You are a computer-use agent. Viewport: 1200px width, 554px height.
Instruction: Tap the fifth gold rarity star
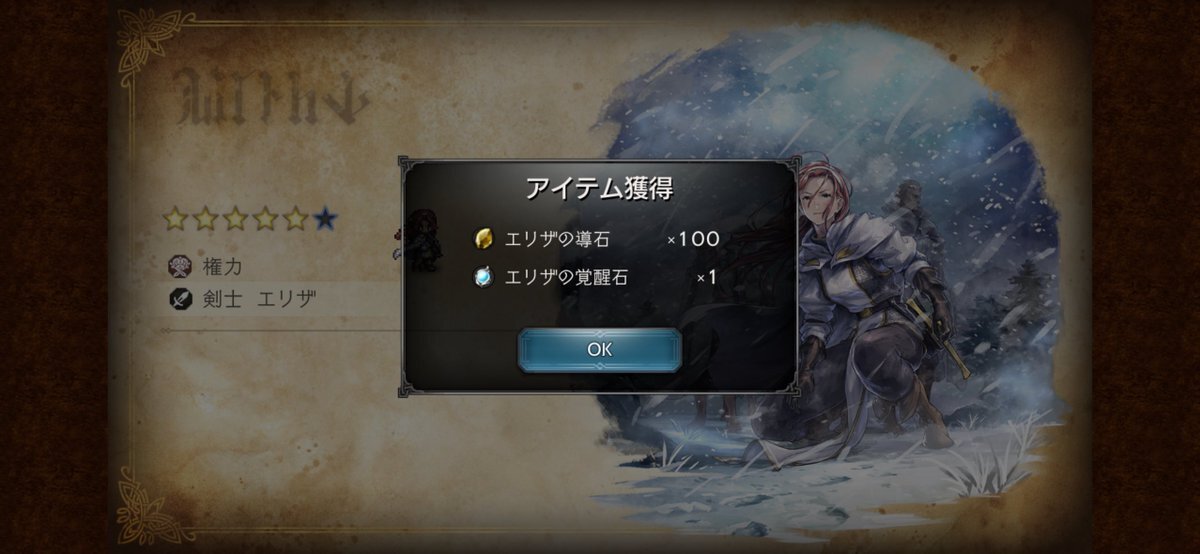pos(295,219)
